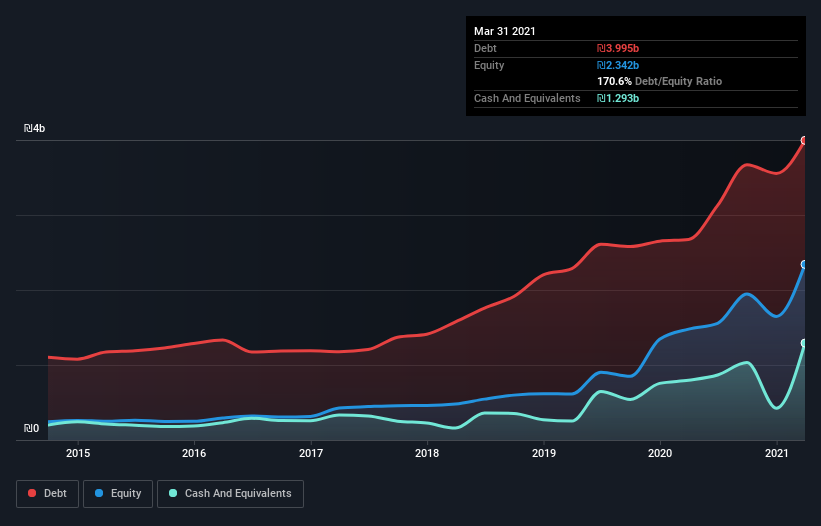Click Cash And Equivalents label in tooltip
Image resolution: width=821 pixels, height=526 pixels.
[527, 98]
